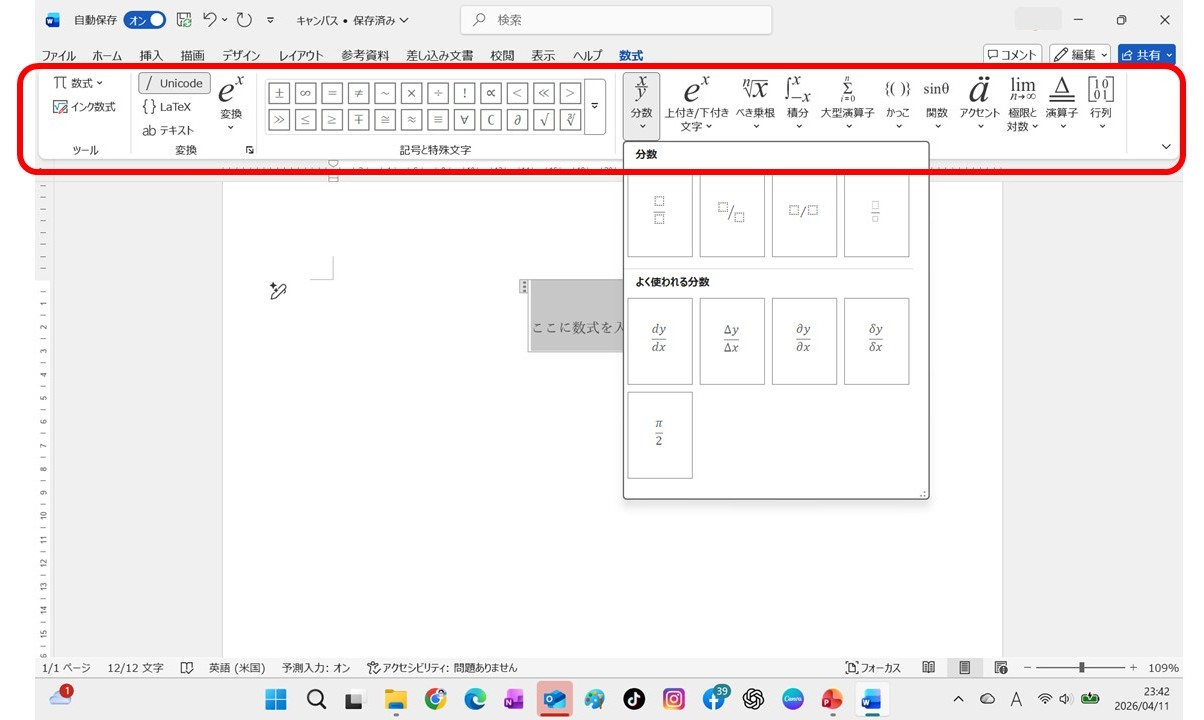Toggle the 自動保存 autosave switch
1204x720 pixels.
145,20
